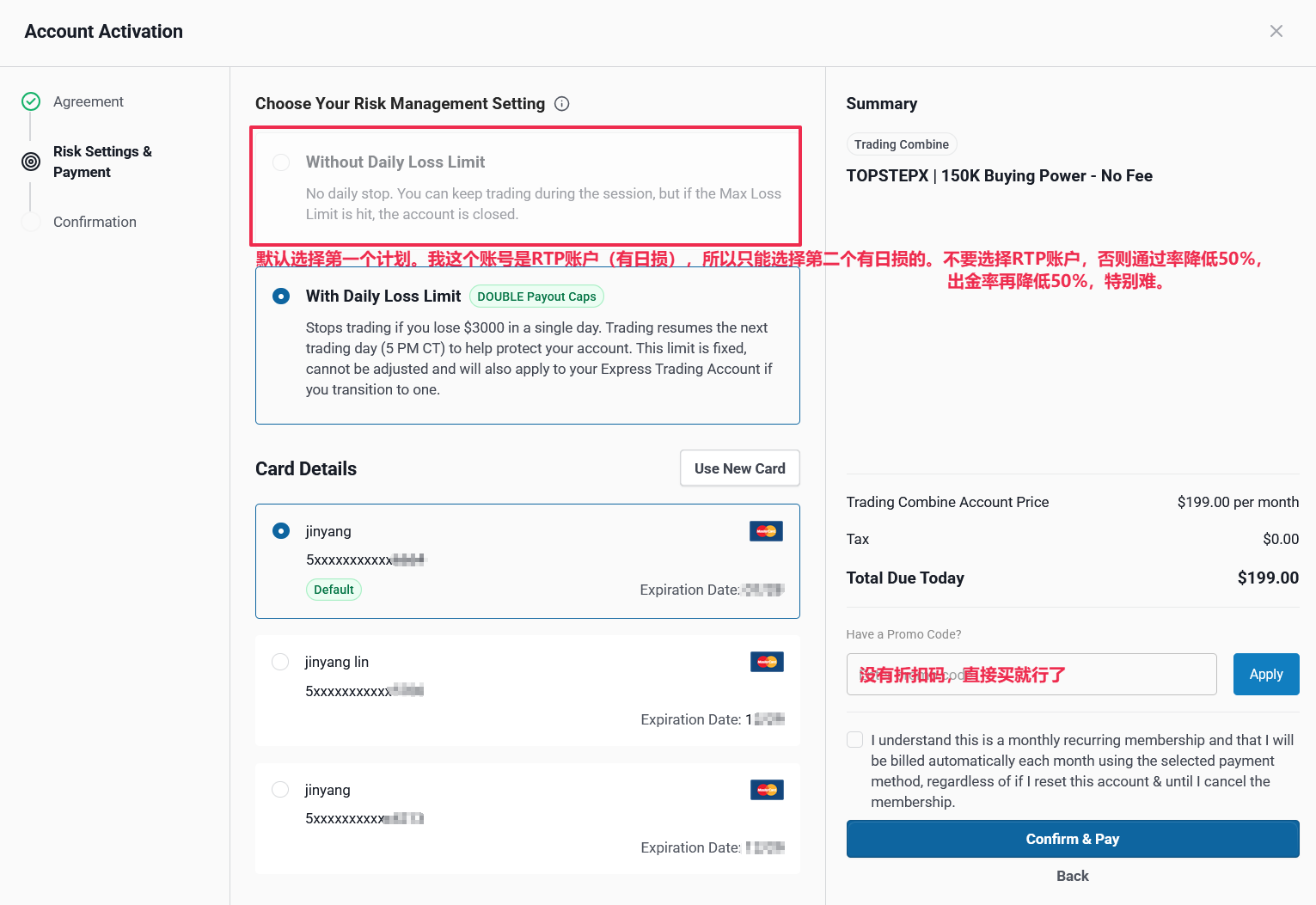This screenshot has width=1316, height=905.
Task: Choose the last jinyang card radio button
Action: tap(280, 790)
